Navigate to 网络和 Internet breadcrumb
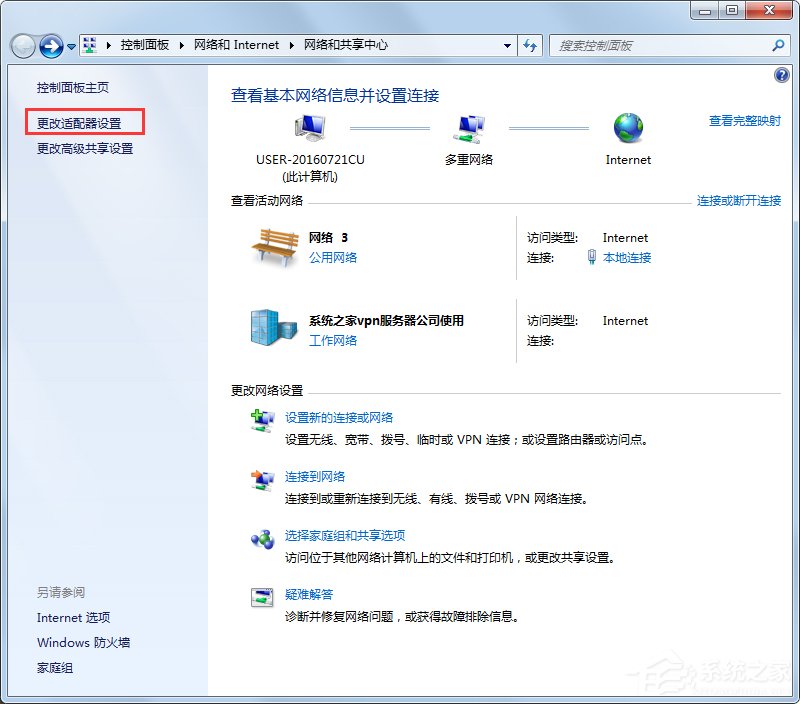Viewport: 800px width, 704px height. click(x=237, y=45)
